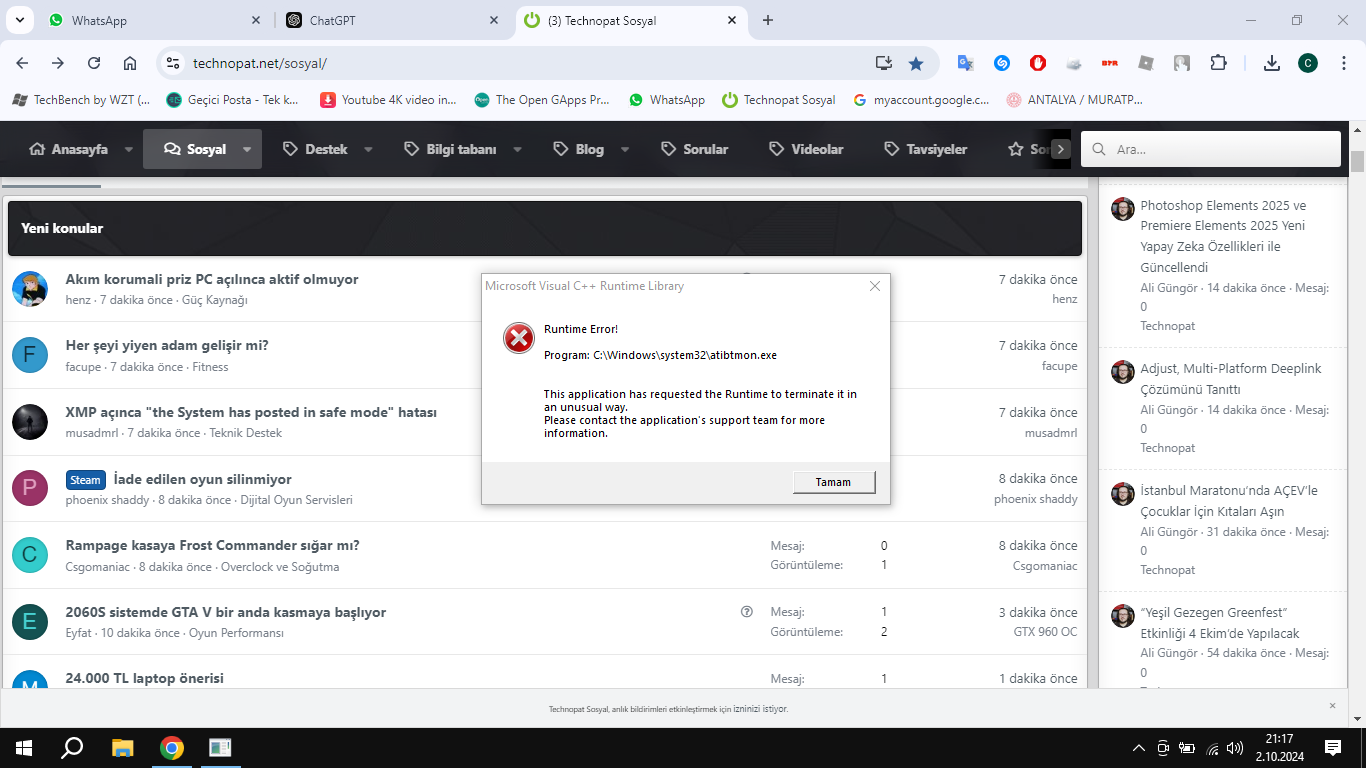Screen dimensions: 1366x768
Task: Click the Steam prefix tag
Action: coord(86,480)
